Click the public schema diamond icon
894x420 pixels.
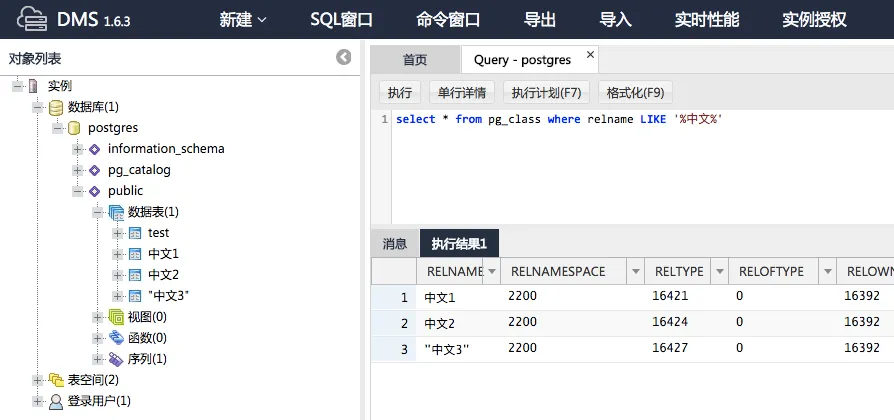(95, 191)
